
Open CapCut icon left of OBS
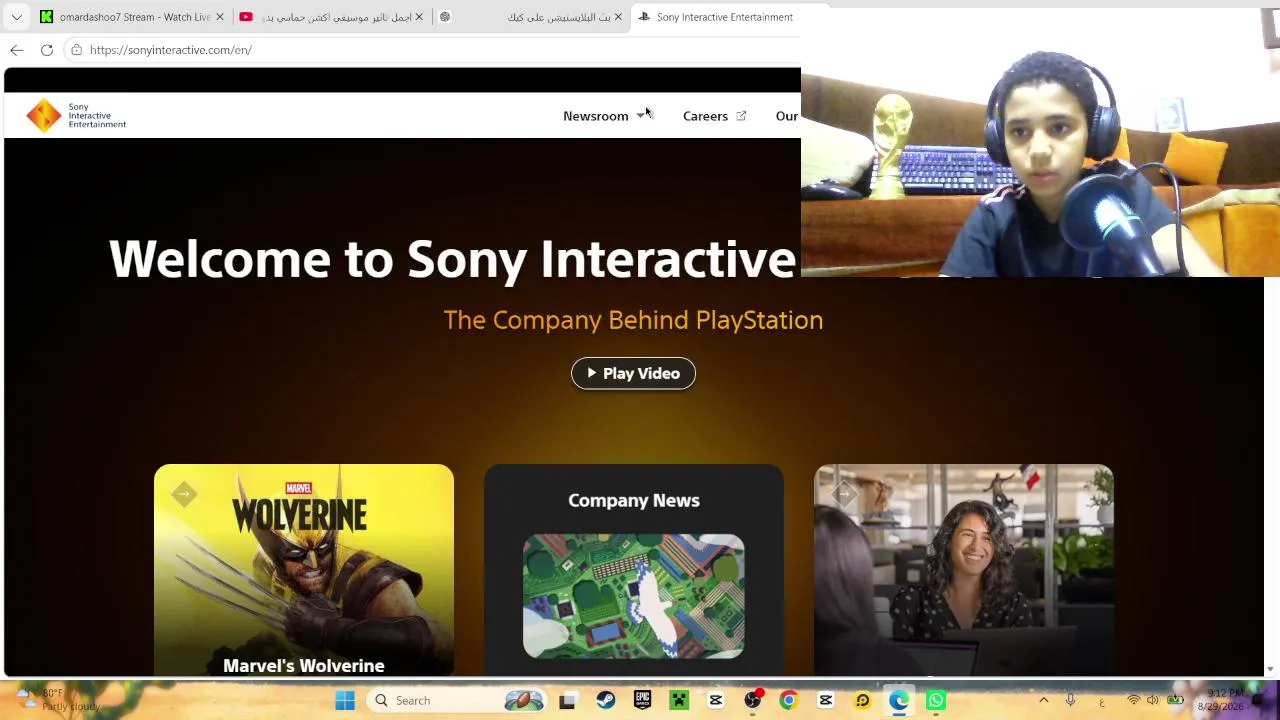coord(716,700)
